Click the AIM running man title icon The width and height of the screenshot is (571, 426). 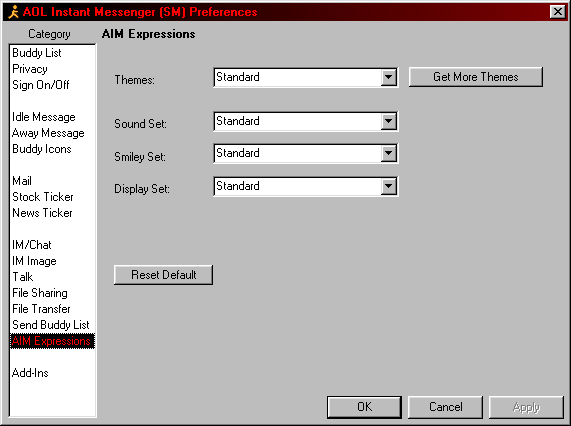point(13,12)
